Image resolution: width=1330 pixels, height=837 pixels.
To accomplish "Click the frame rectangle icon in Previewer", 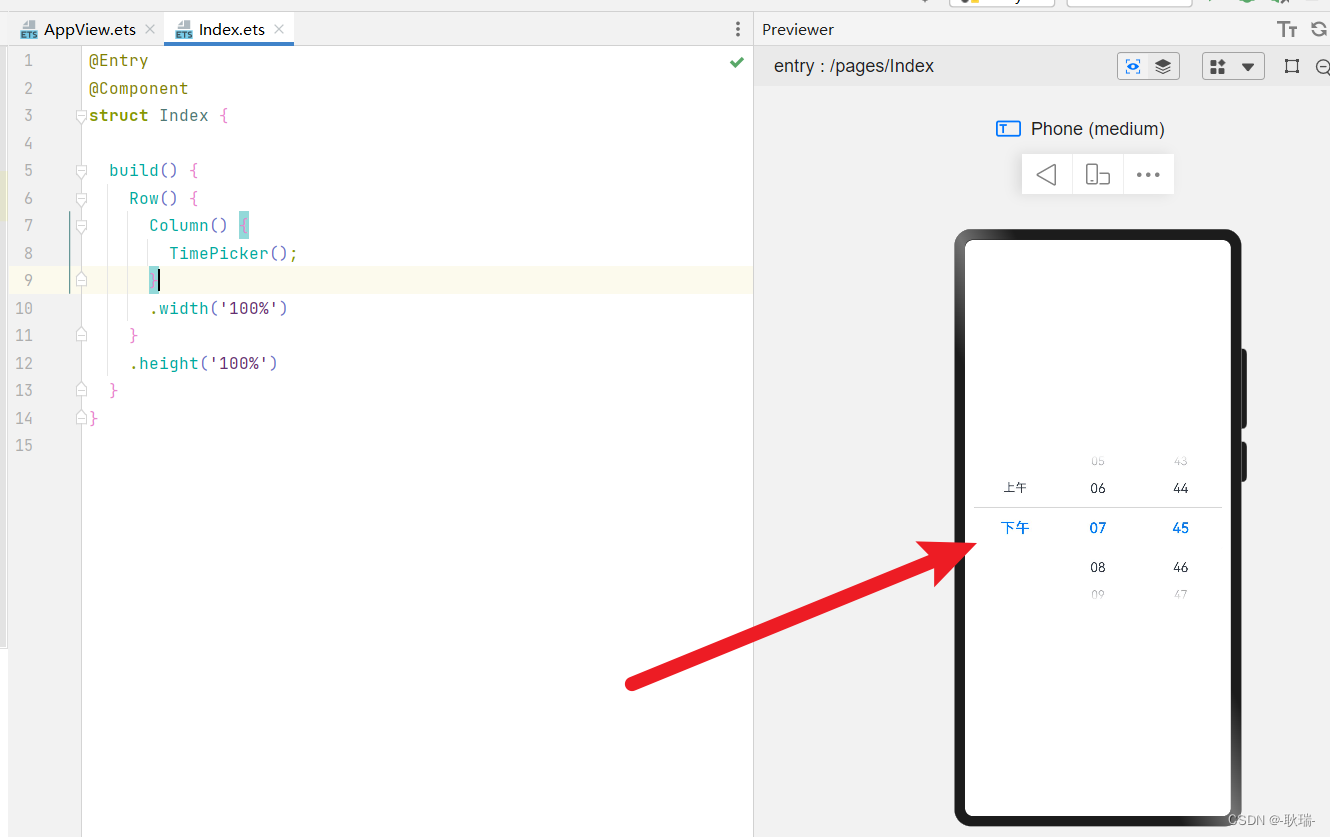I will pyautogui.click(x=1292, y=66).
